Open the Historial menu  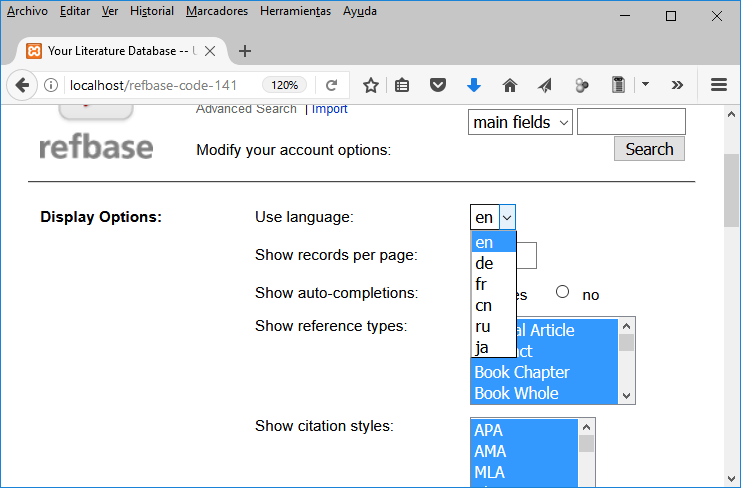[x=152, y=11]
